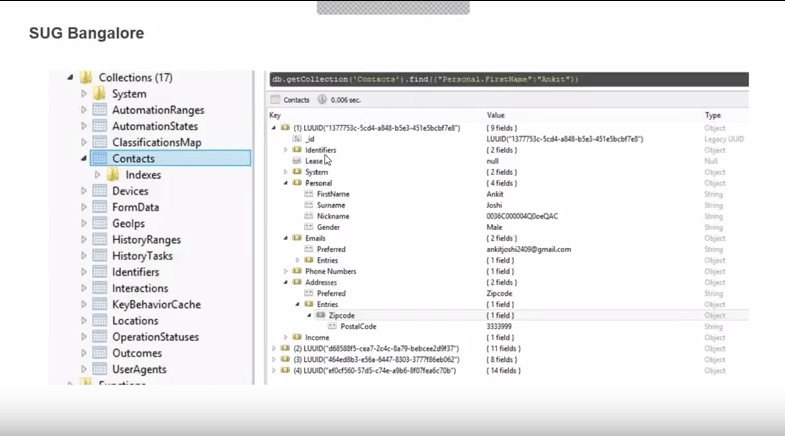This screenshot has width=785, height=436.
Task: Expand the Identifiers field in results
Action: [x=286, y=150]
